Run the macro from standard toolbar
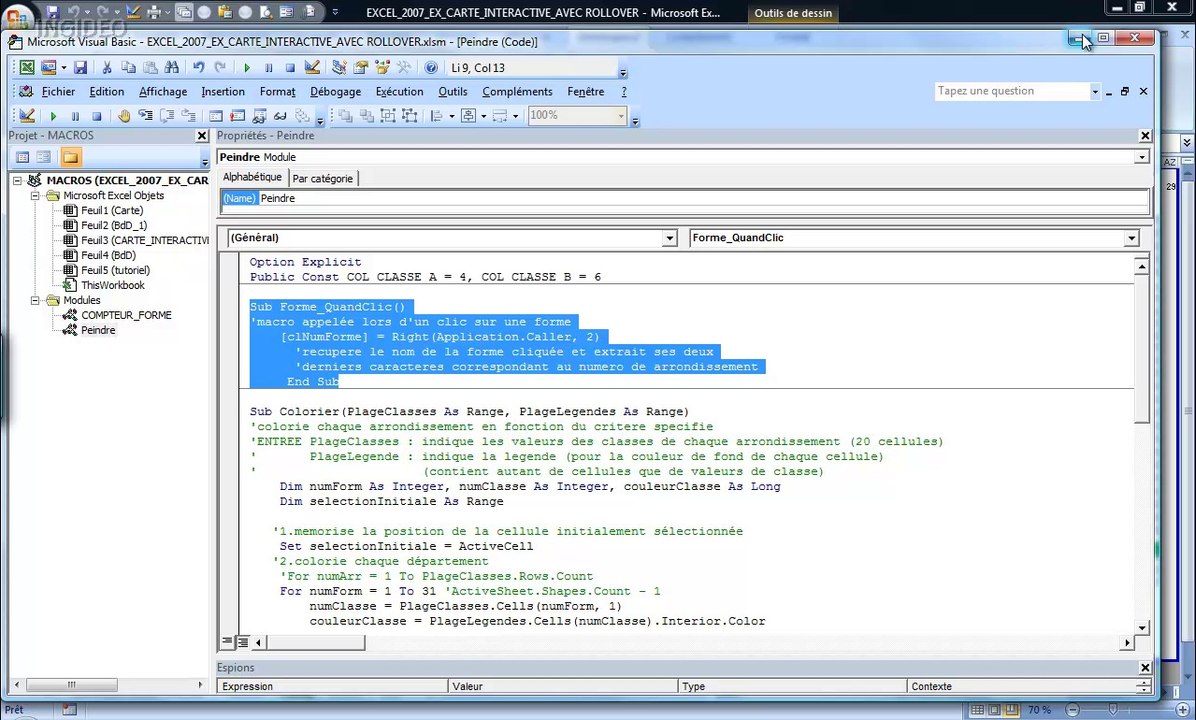This screenshot has width=1196, height=720. coord(246,68)
